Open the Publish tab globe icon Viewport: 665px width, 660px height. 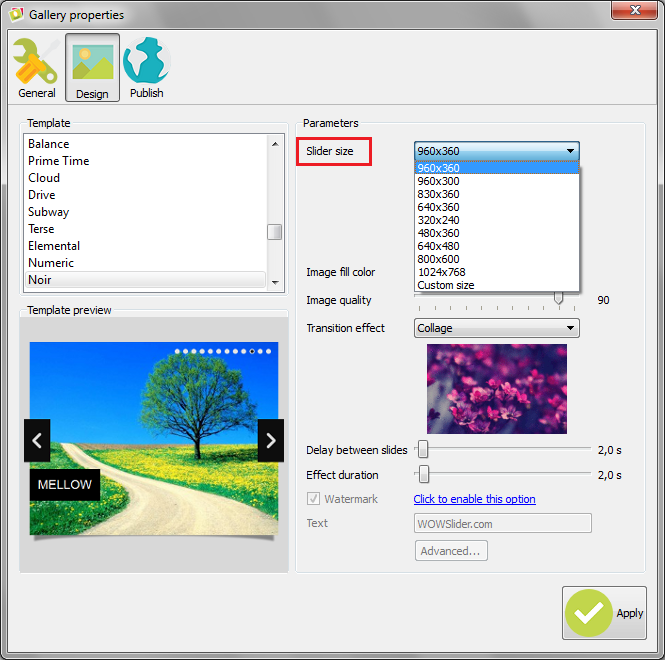coord(147,60)
